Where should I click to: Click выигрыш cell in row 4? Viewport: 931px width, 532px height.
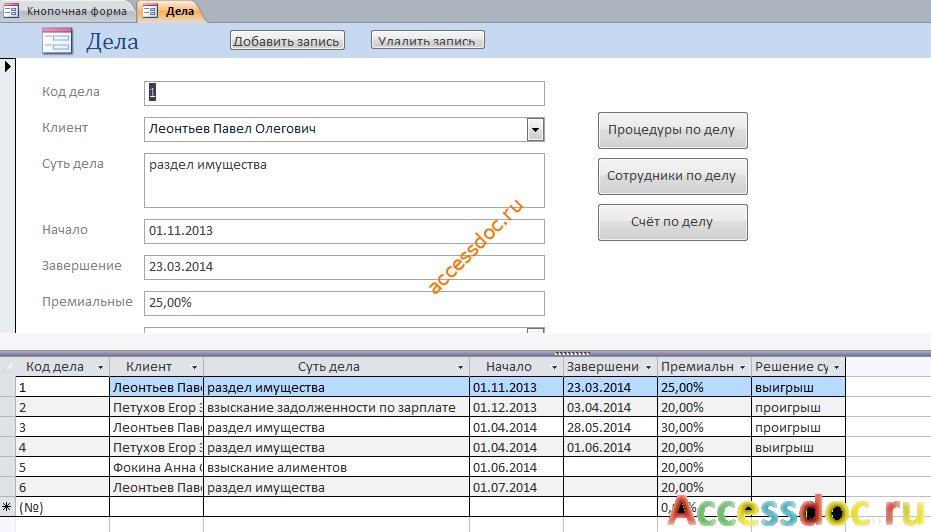click(799, 447)
